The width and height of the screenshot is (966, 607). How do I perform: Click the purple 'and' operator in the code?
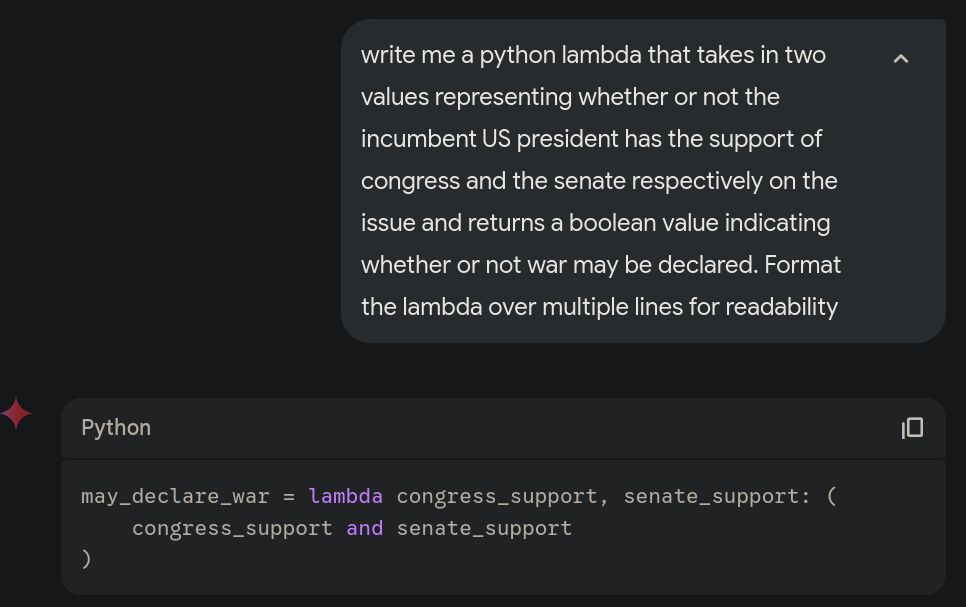365,528
